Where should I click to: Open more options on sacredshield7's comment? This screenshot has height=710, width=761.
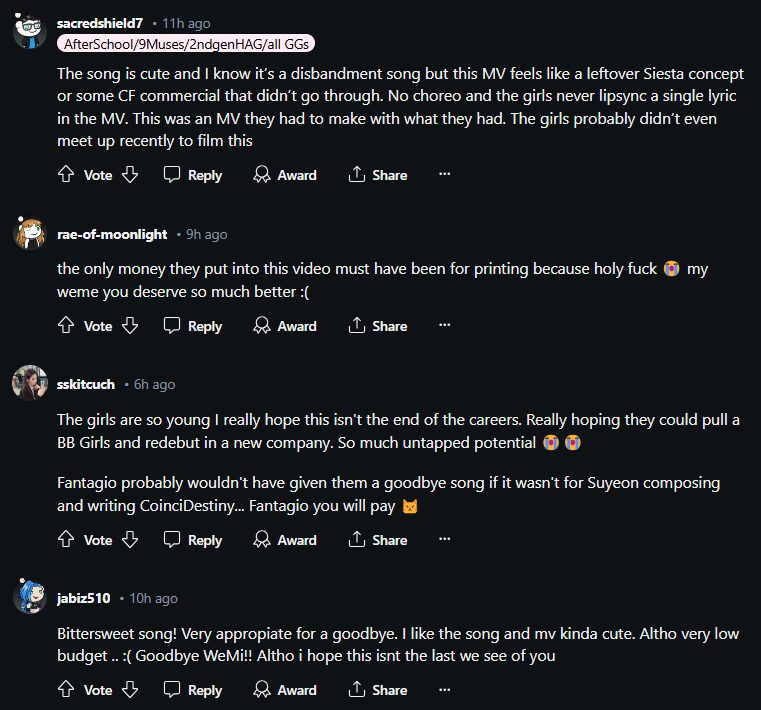point(445,174)
